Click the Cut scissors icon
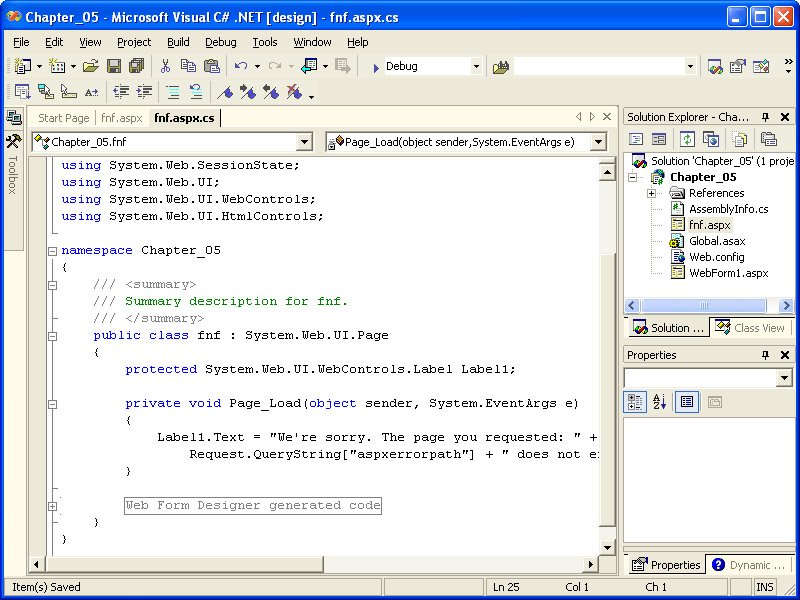Image resolution: width=800 pixels, height=600 pixels. click(x=166, y=66)
